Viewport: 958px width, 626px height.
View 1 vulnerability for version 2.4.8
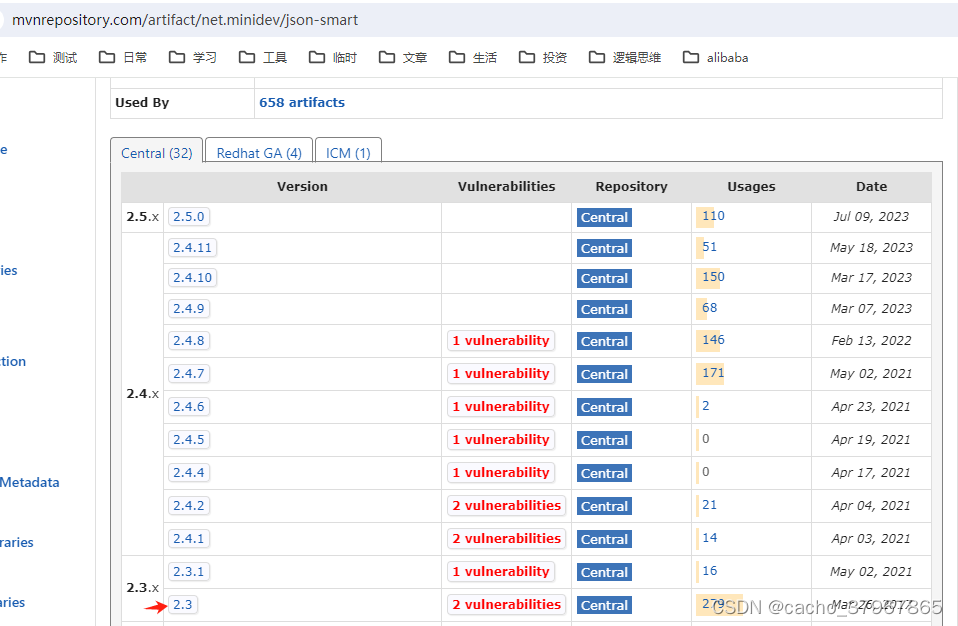(500, 340)
